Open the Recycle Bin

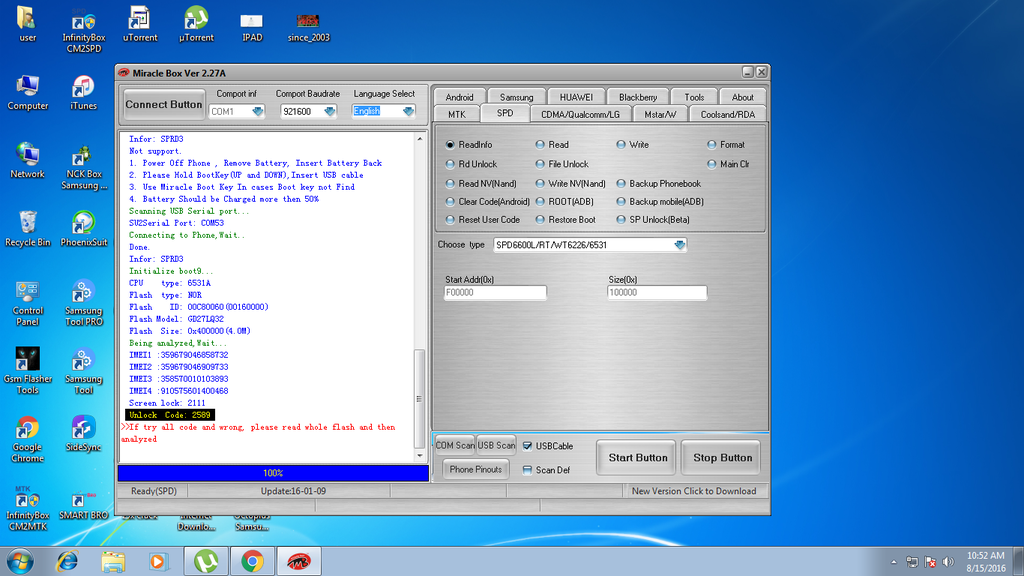[27, 229]
